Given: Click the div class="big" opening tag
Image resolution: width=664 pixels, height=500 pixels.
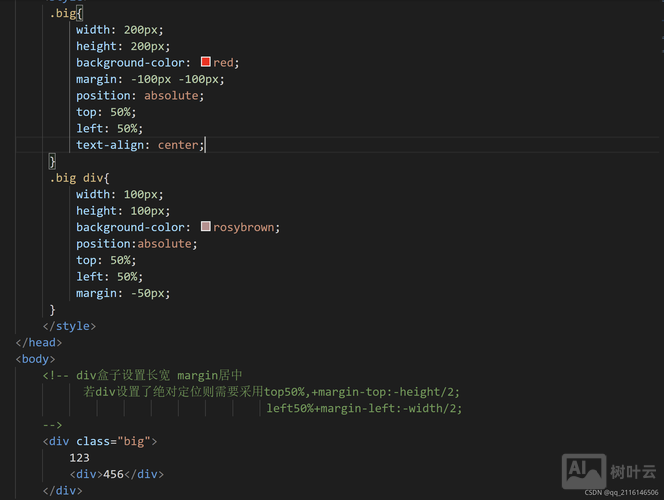Looking at the screenshot, I should pos(99,441).
